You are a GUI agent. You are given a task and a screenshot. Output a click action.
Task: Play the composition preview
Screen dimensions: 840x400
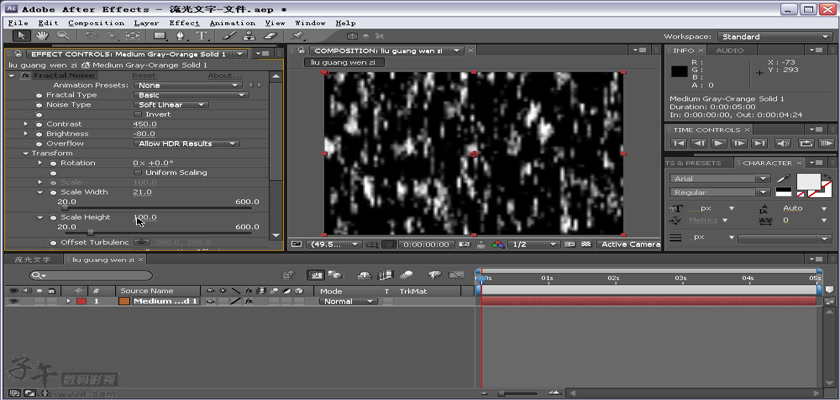coord(719,143)
